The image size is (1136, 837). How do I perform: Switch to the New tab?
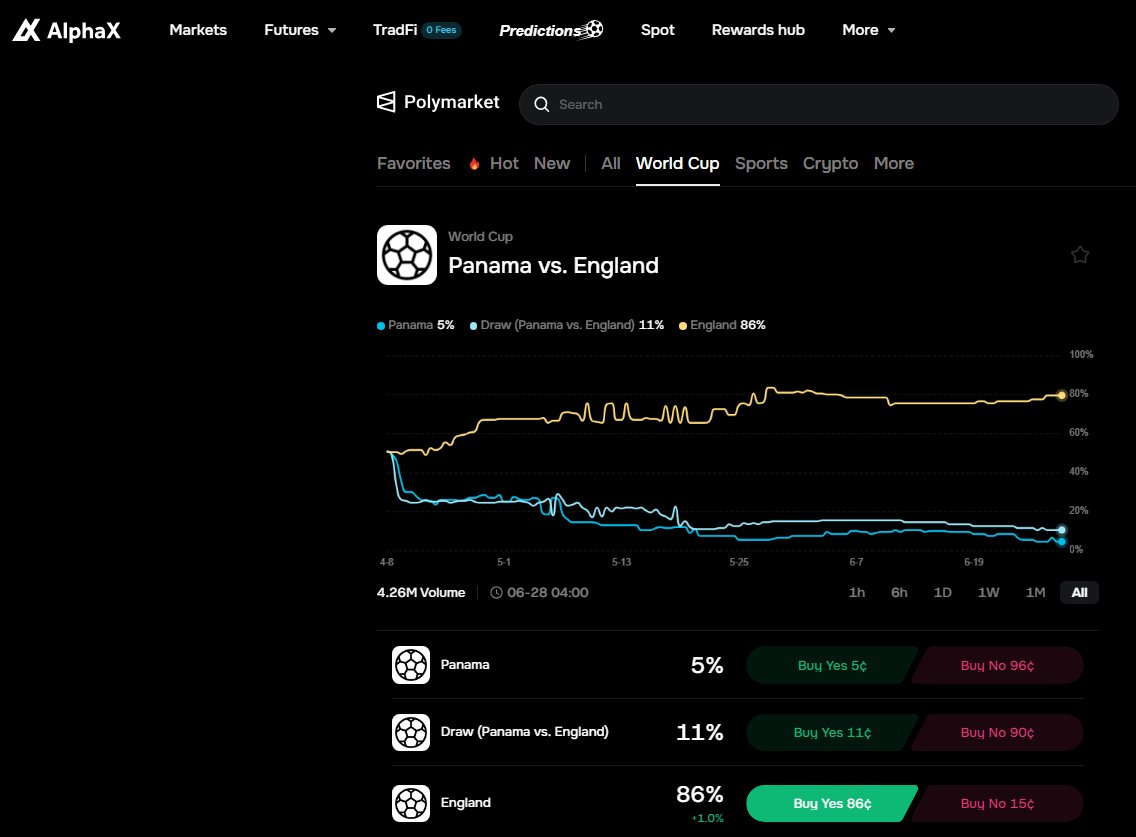pos(552,164)
